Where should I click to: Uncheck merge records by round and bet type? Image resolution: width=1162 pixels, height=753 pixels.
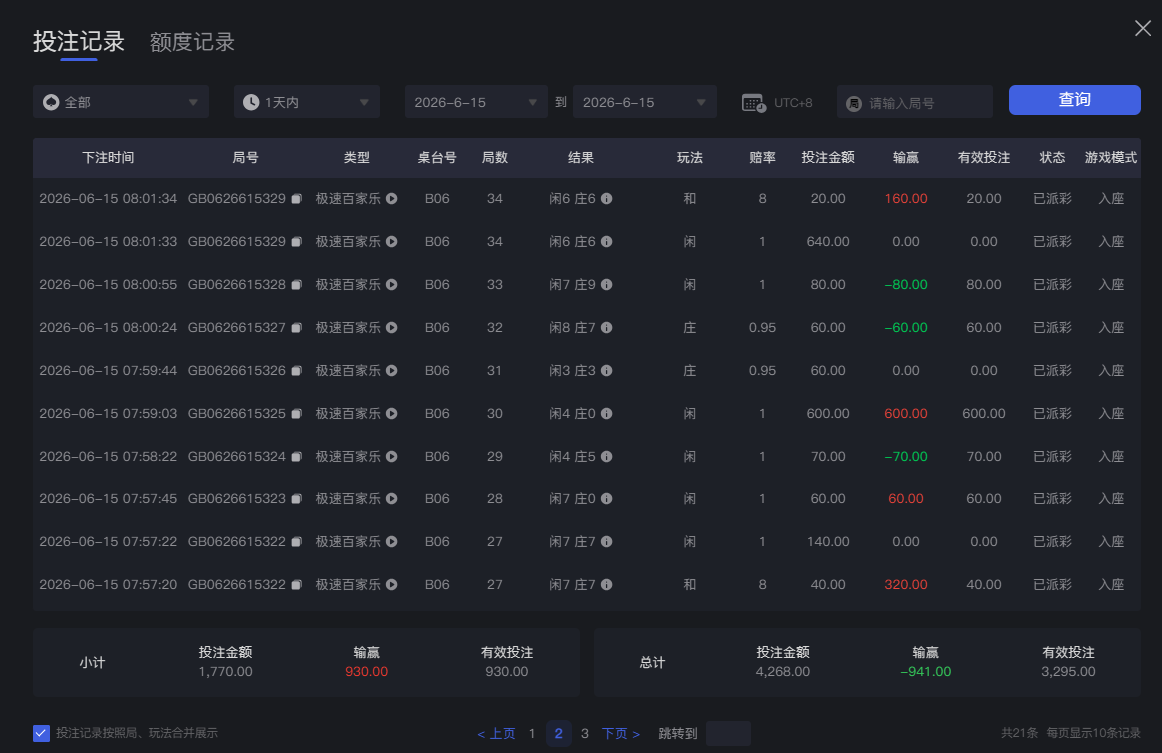[x=42, y=733]
